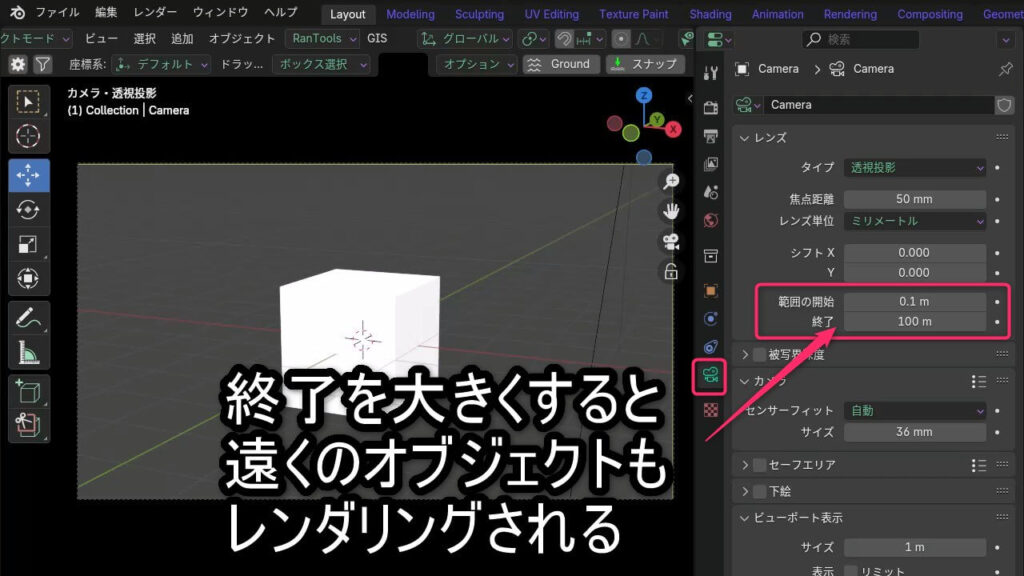Open the Object Constraints properties tab
Screen dimensions: 1024x576
coord(711,347)
